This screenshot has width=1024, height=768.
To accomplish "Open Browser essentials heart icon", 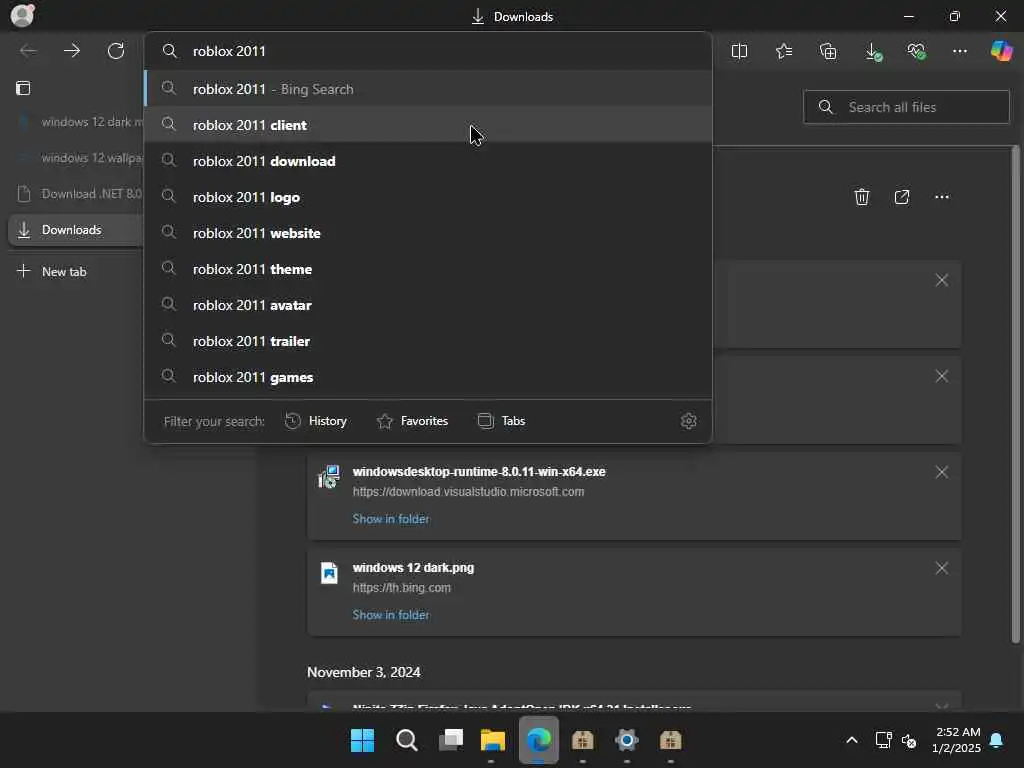I will point(916,51).
